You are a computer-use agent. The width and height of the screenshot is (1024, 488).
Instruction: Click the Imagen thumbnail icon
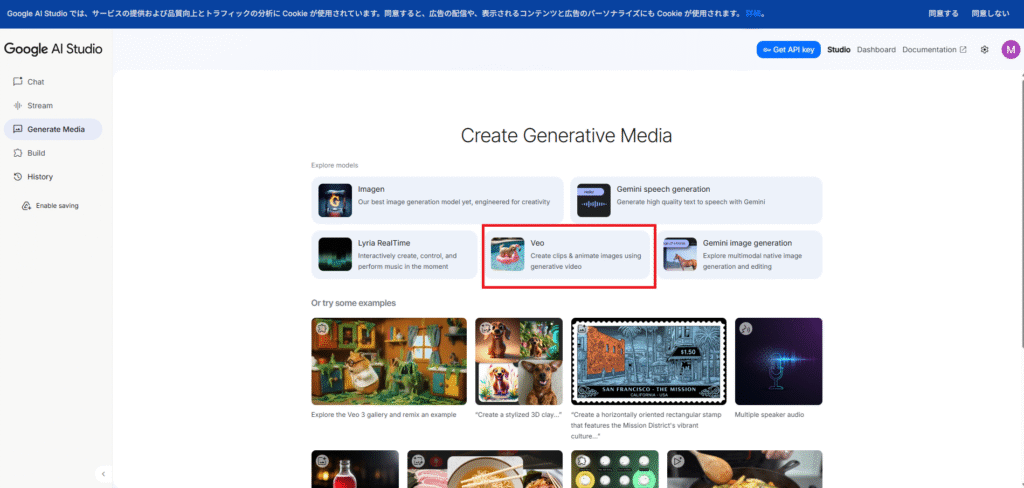point(335,201)
